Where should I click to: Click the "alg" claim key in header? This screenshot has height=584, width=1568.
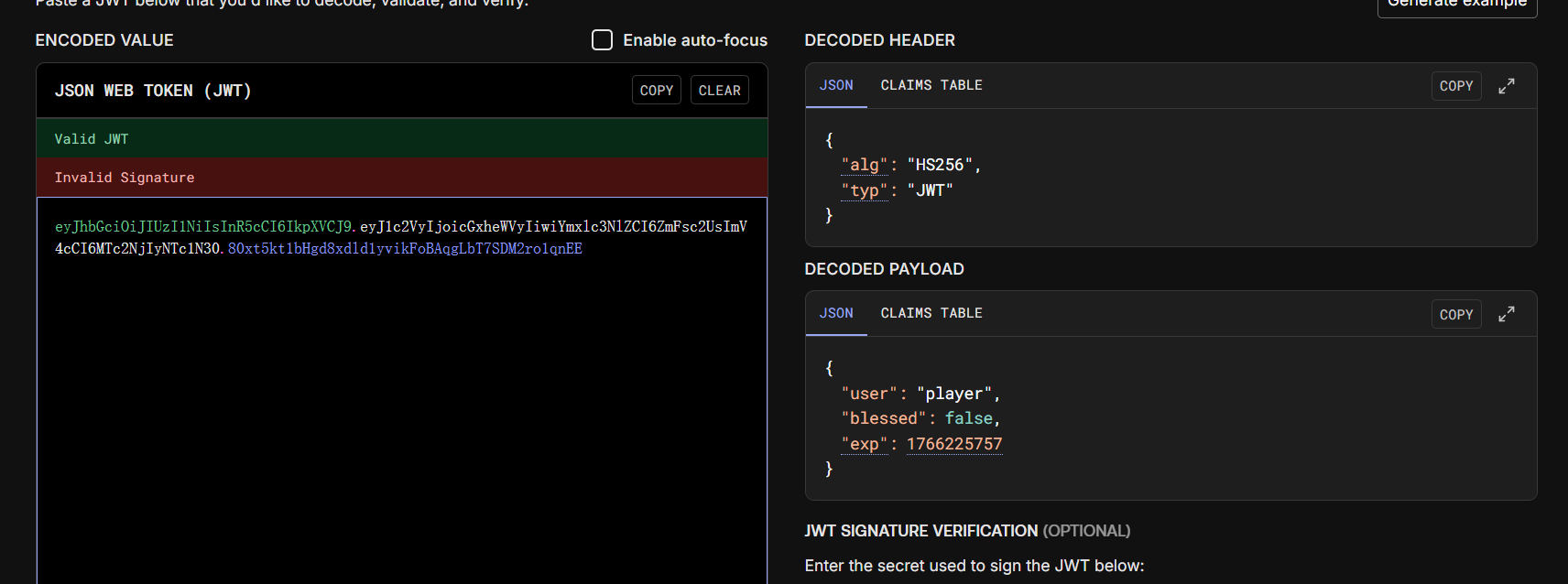[865, 165]
